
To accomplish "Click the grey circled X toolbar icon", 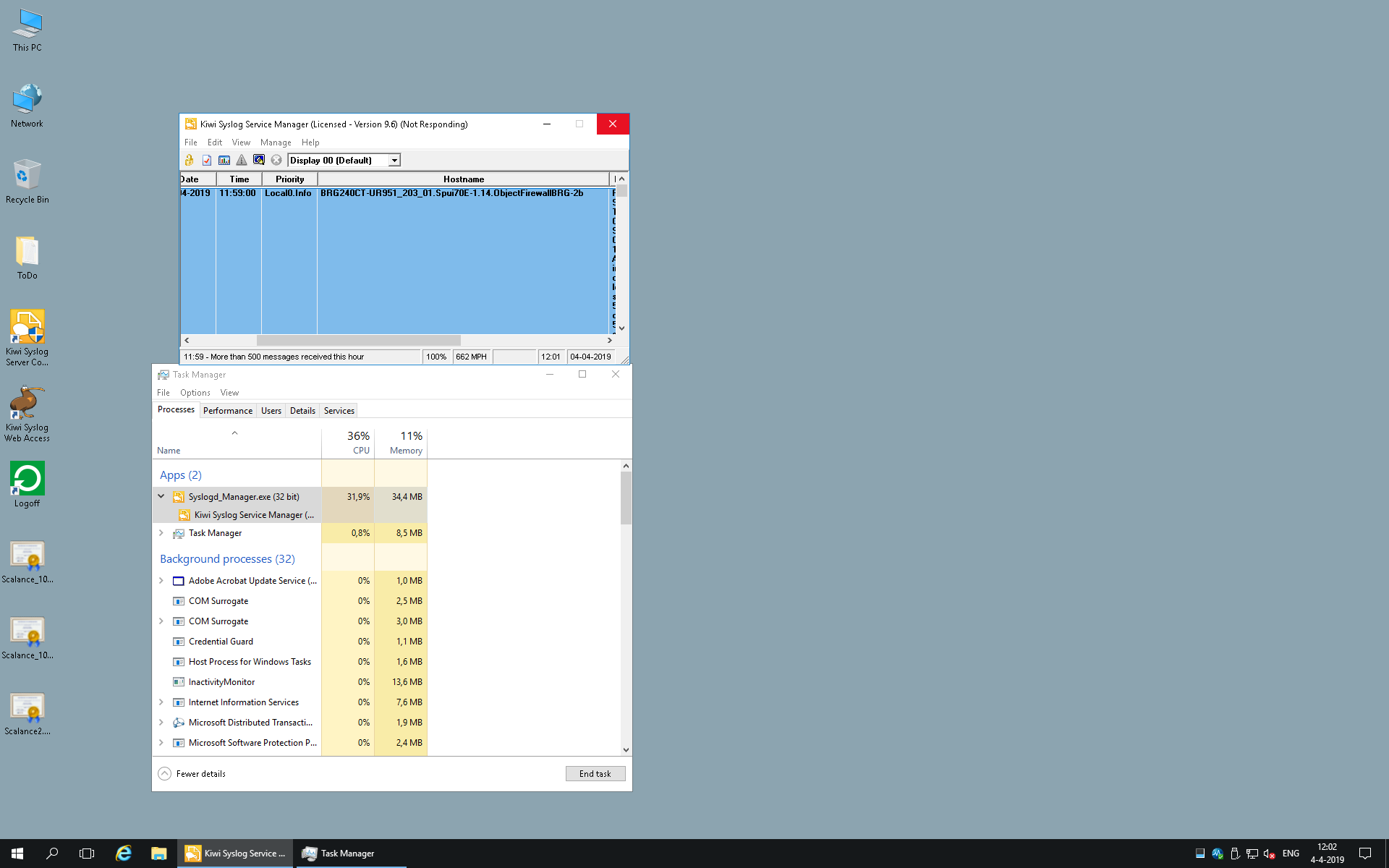I will click(276, 160).
